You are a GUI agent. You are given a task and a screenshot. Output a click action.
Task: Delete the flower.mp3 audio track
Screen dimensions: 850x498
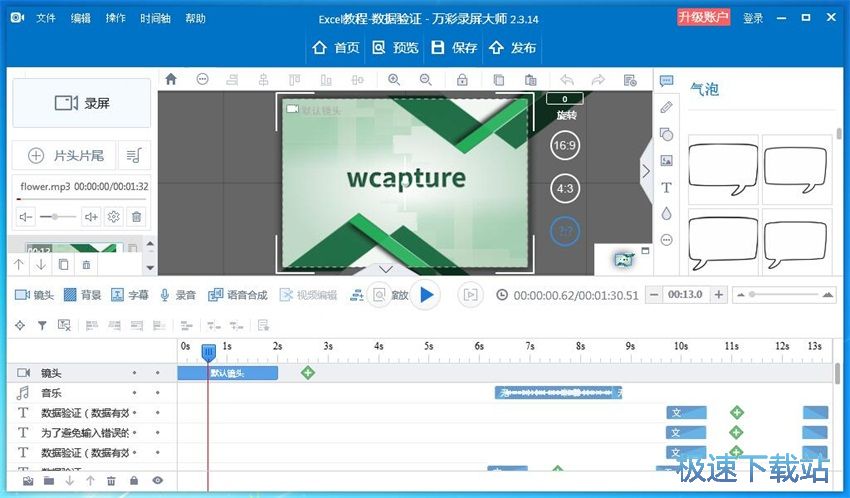pyautogui.click(x=136, y=217)
